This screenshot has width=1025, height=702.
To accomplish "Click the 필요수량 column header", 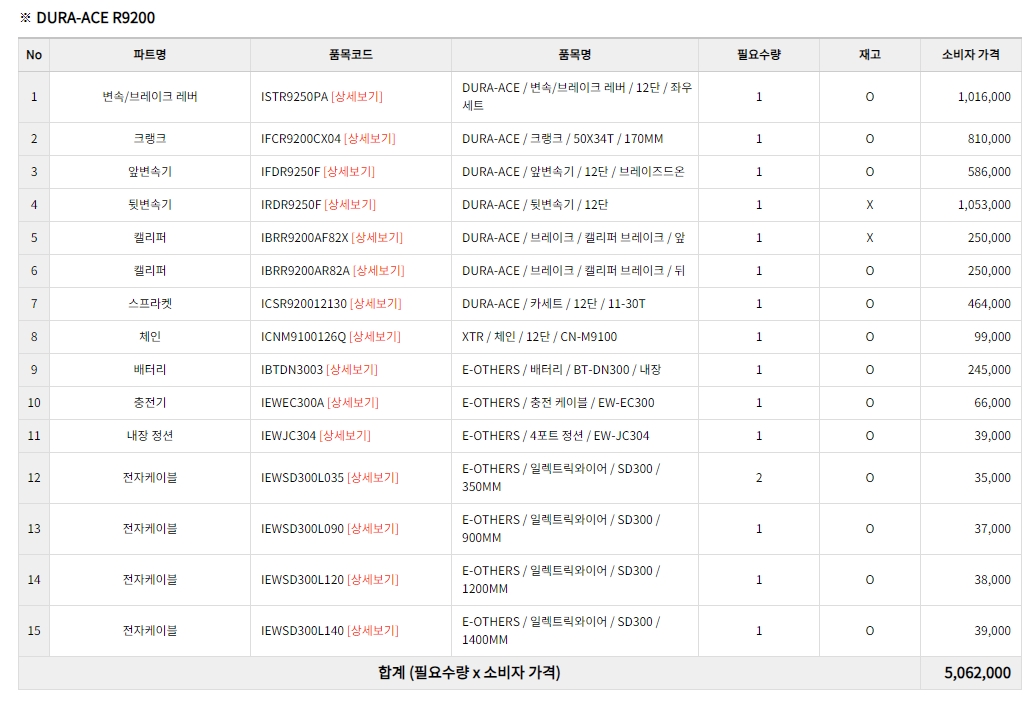I will (759, 55).
